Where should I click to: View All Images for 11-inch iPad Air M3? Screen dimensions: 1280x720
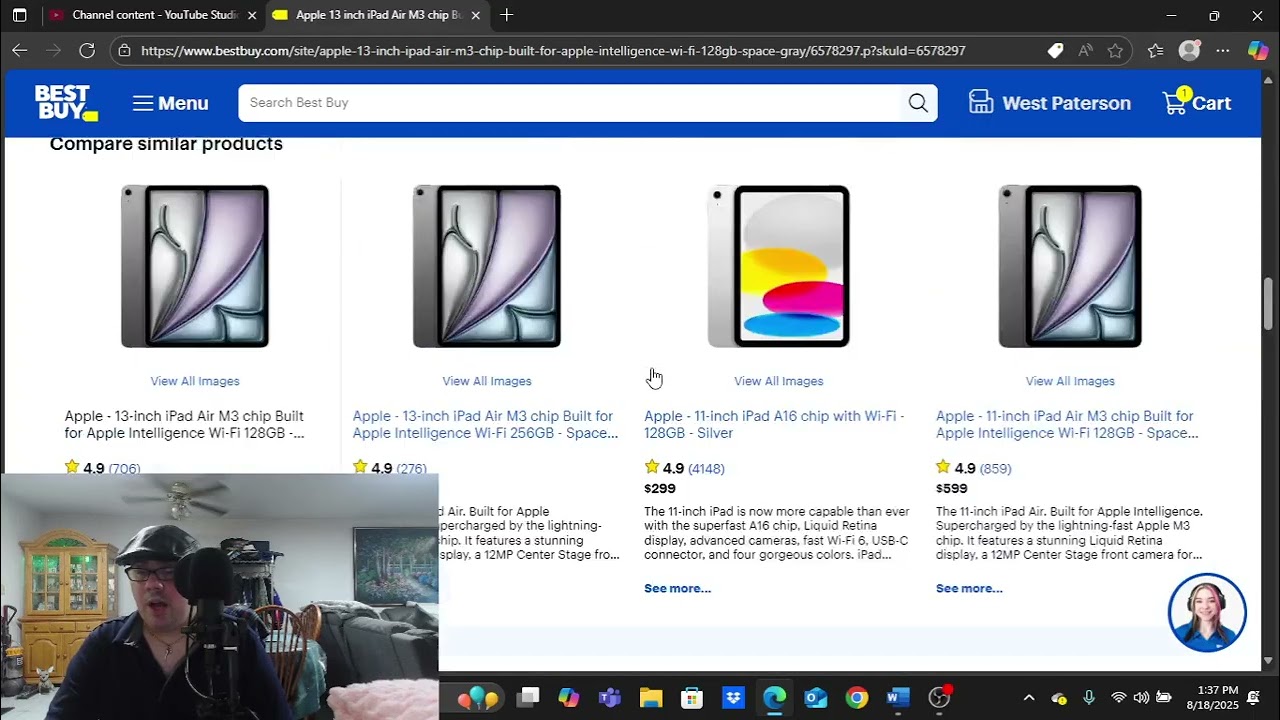click(x=1070, y=381)
